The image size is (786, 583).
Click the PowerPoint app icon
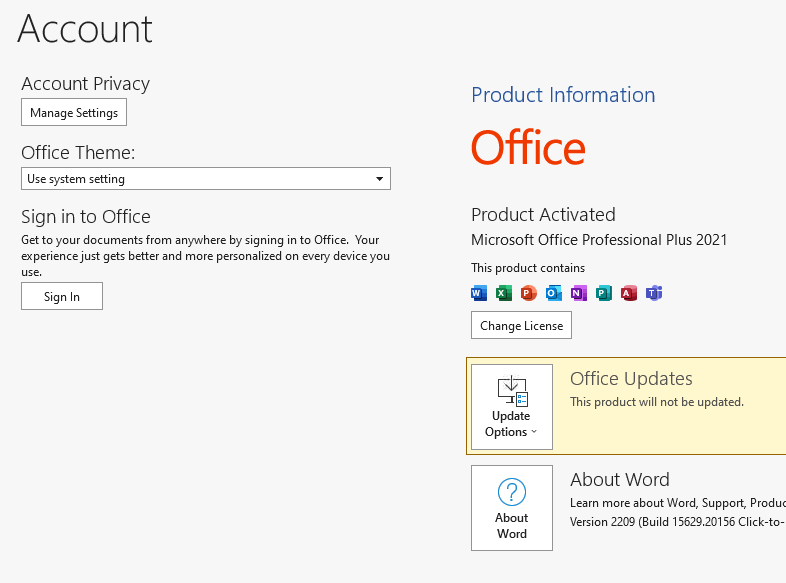528,293
